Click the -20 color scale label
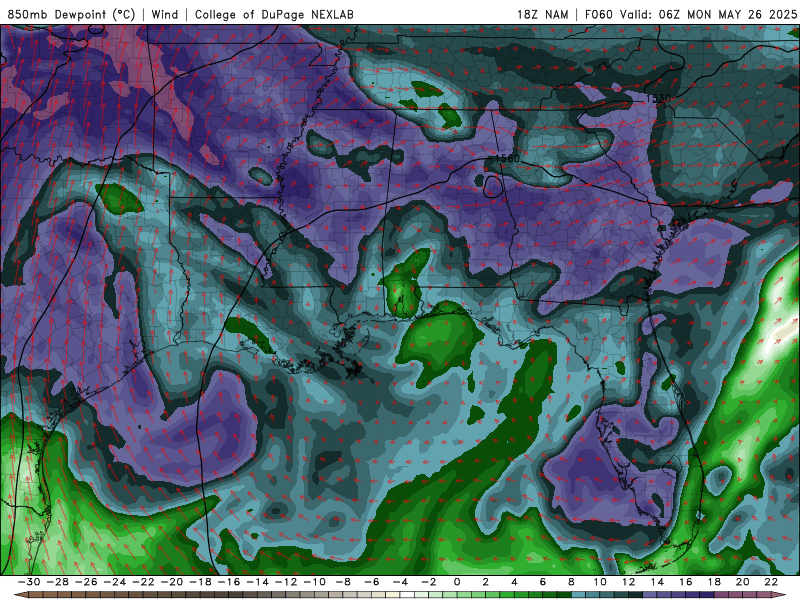This screenshot has height=600, width=800. (x=171, y=582)
